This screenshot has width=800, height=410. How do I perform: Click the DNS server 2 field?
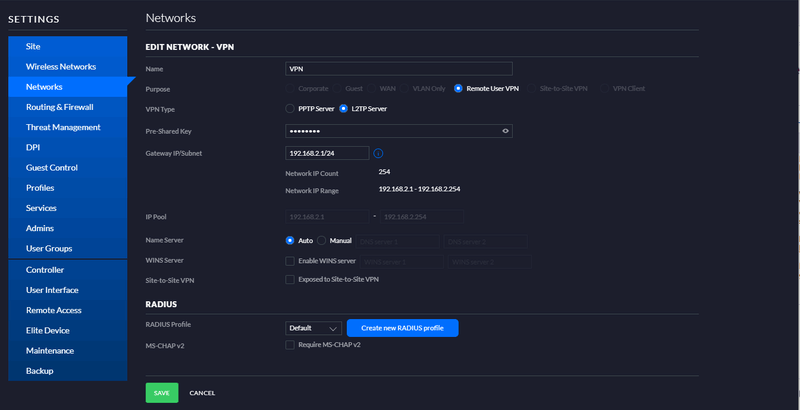click(x=485, y=242)
